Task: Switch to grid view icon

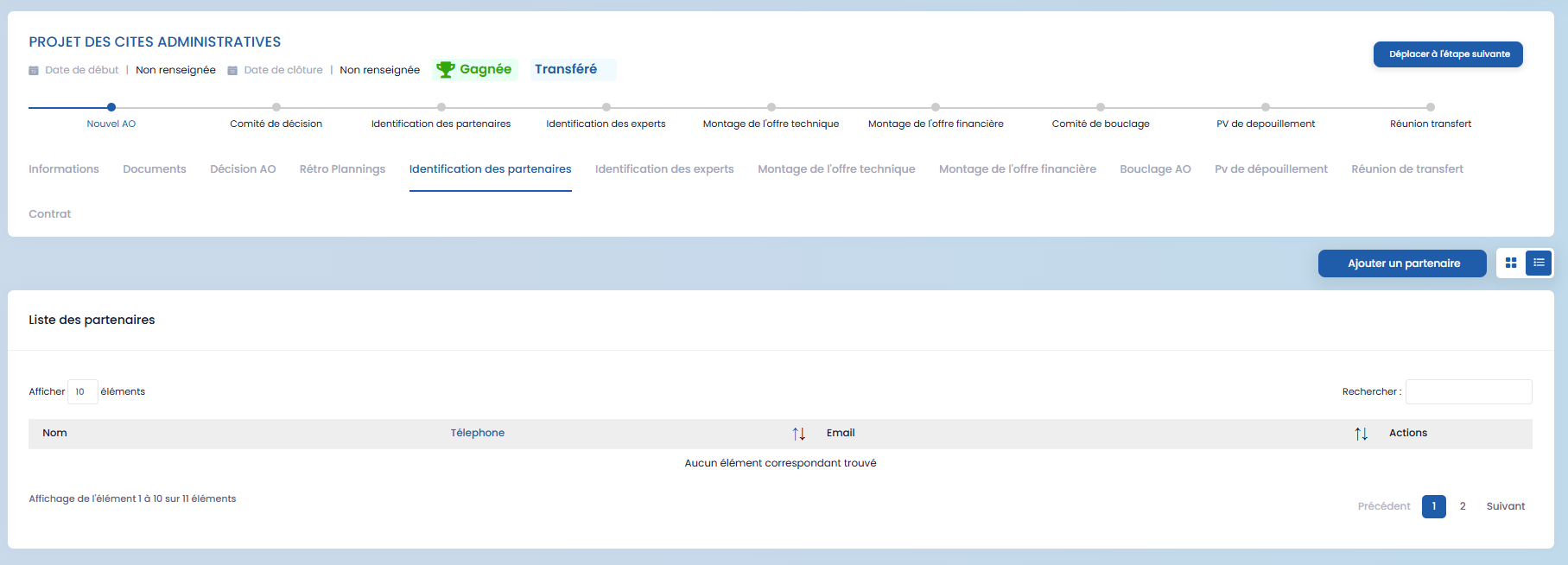Action: point(1511,263)
